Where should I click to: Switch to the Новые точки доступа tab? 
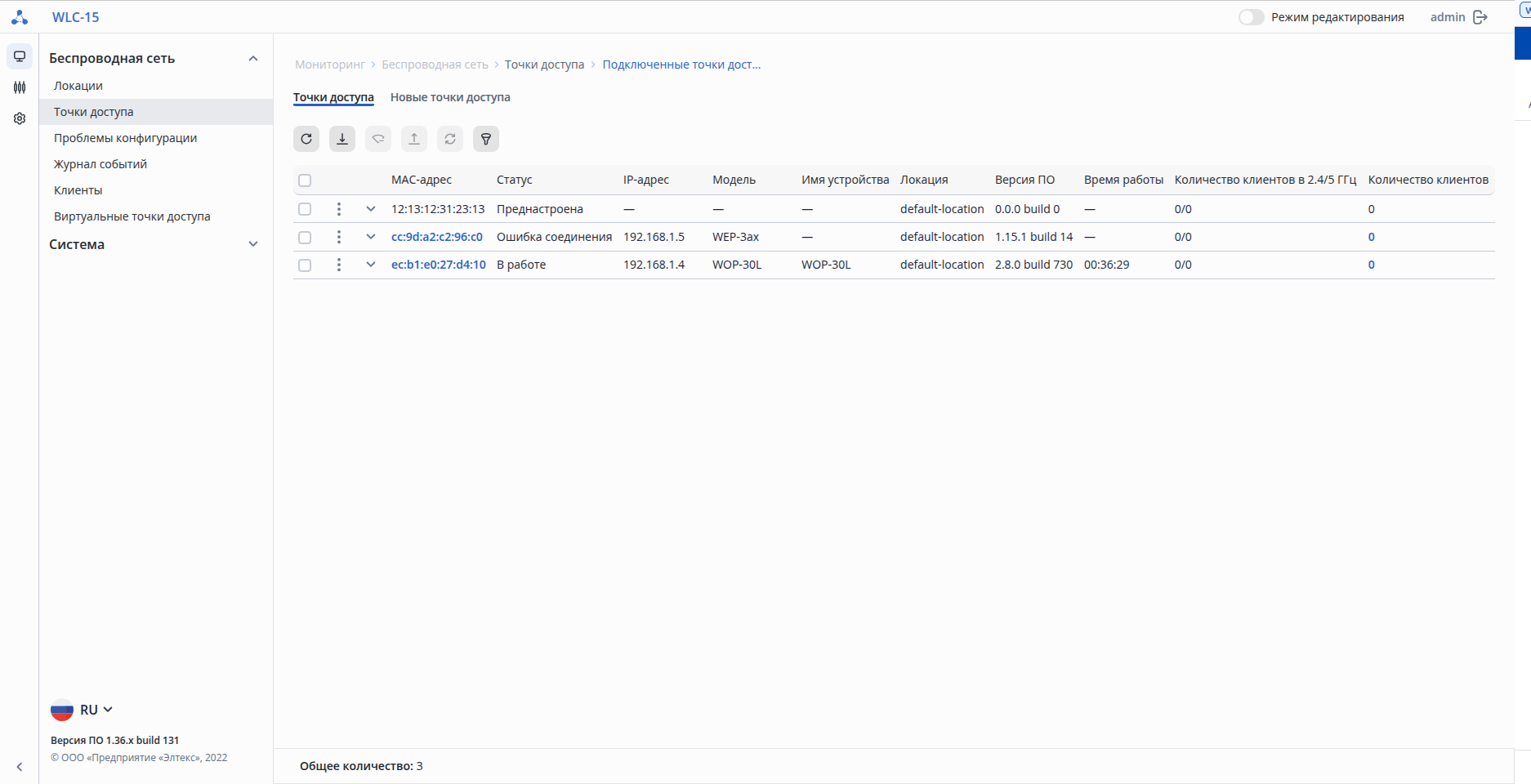point(450,97)
